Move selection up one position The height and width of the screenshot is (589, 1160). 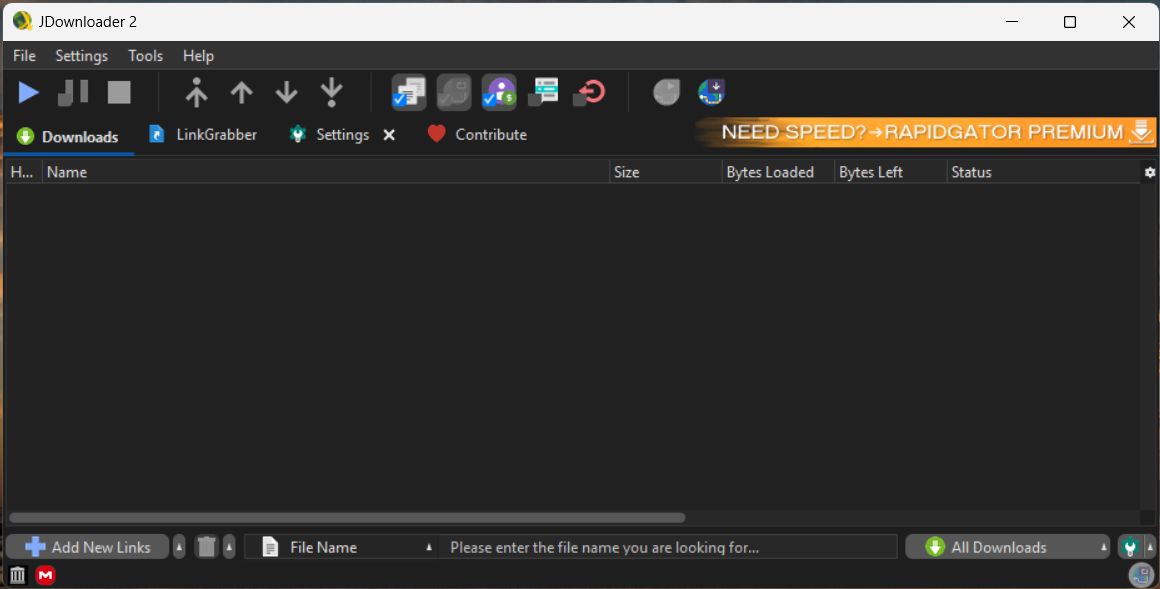point(241,92)
